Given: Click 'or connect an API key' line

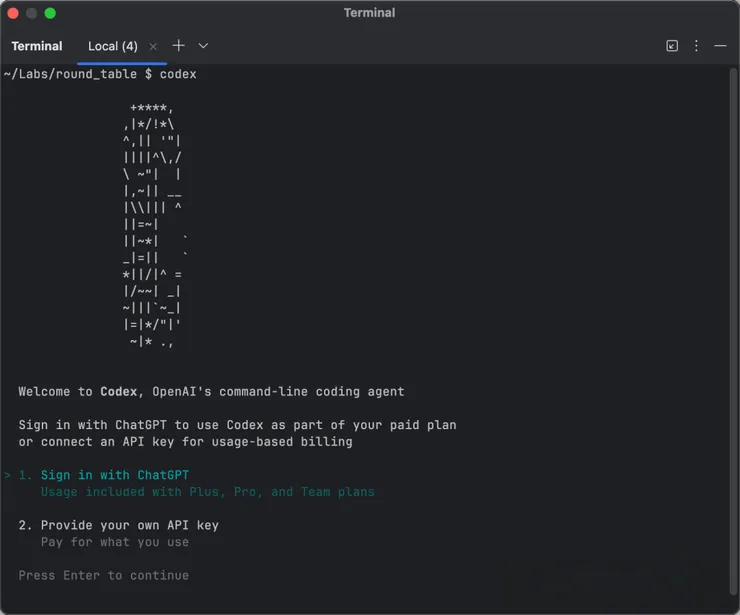Looking at the screenshot, I should [x=185, y=442].
